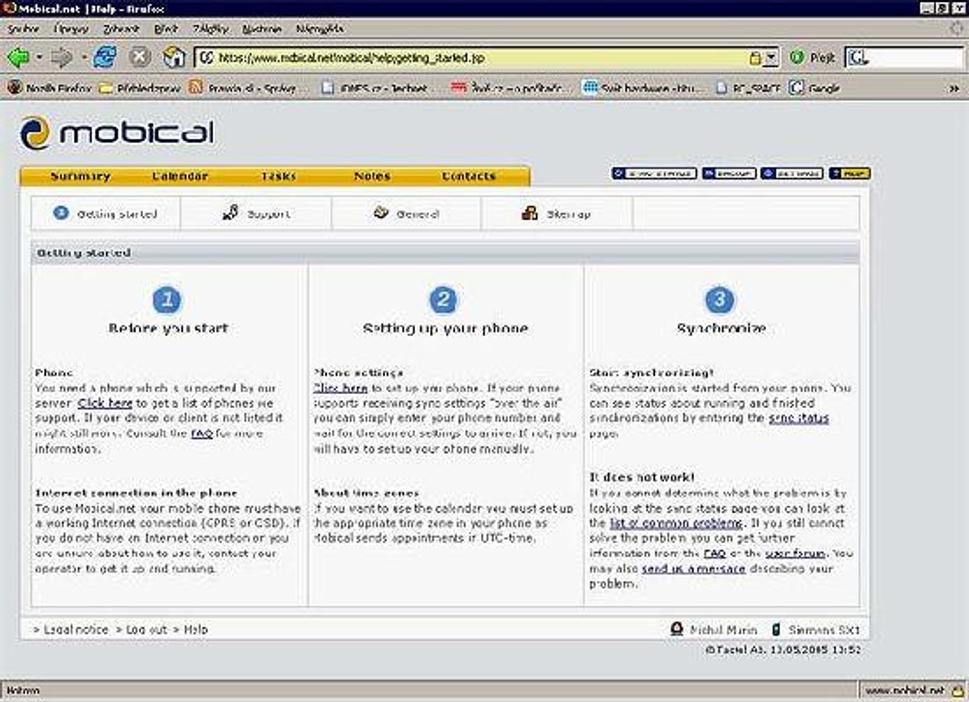This screenshot has height=702, width=969.
Task: Click the site icon in the address bar
Action: (x=206, y=57)
